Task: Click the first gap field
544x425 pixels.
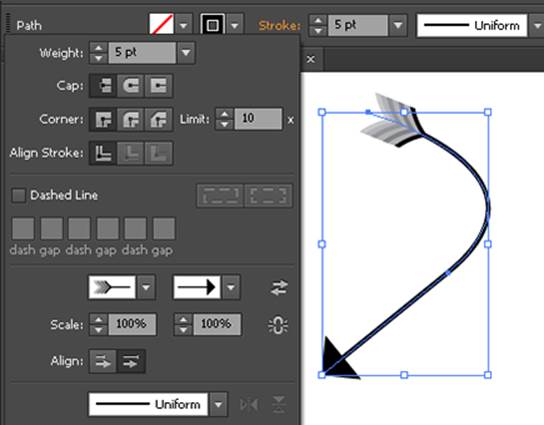Action: click(x=52, y=228)
